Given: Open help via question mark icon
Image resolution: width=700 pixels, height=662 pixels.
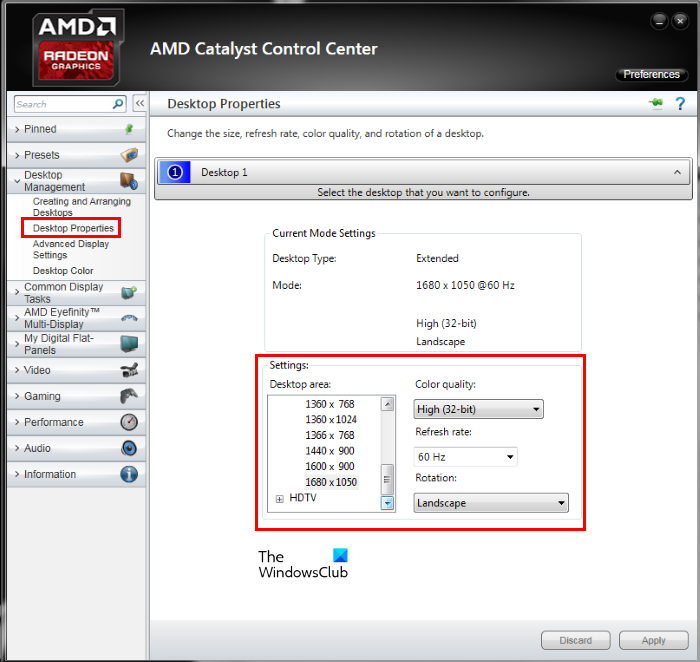Looking at the screenshot, I should coord(679,104).
